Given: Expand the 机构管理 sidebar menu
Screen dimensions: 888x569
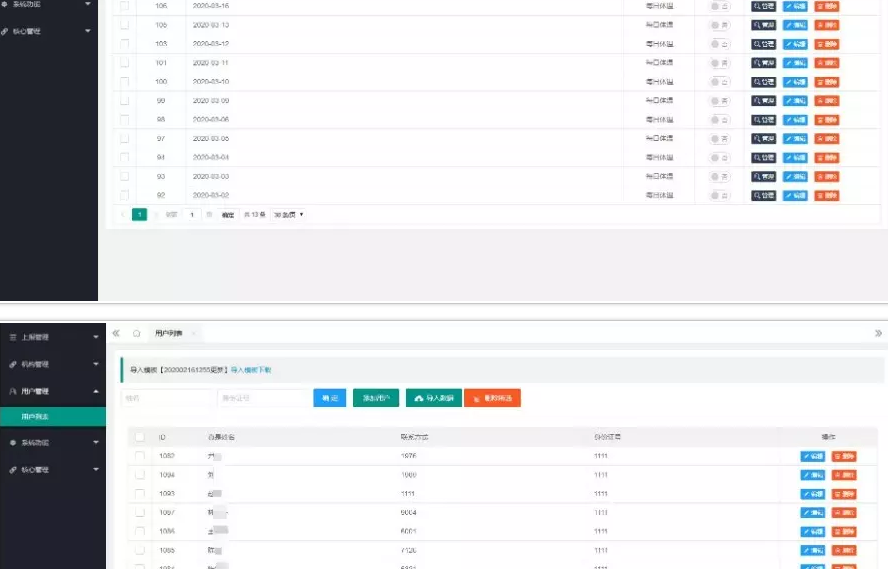Looking at the screenshot, I should click(50, 364).
